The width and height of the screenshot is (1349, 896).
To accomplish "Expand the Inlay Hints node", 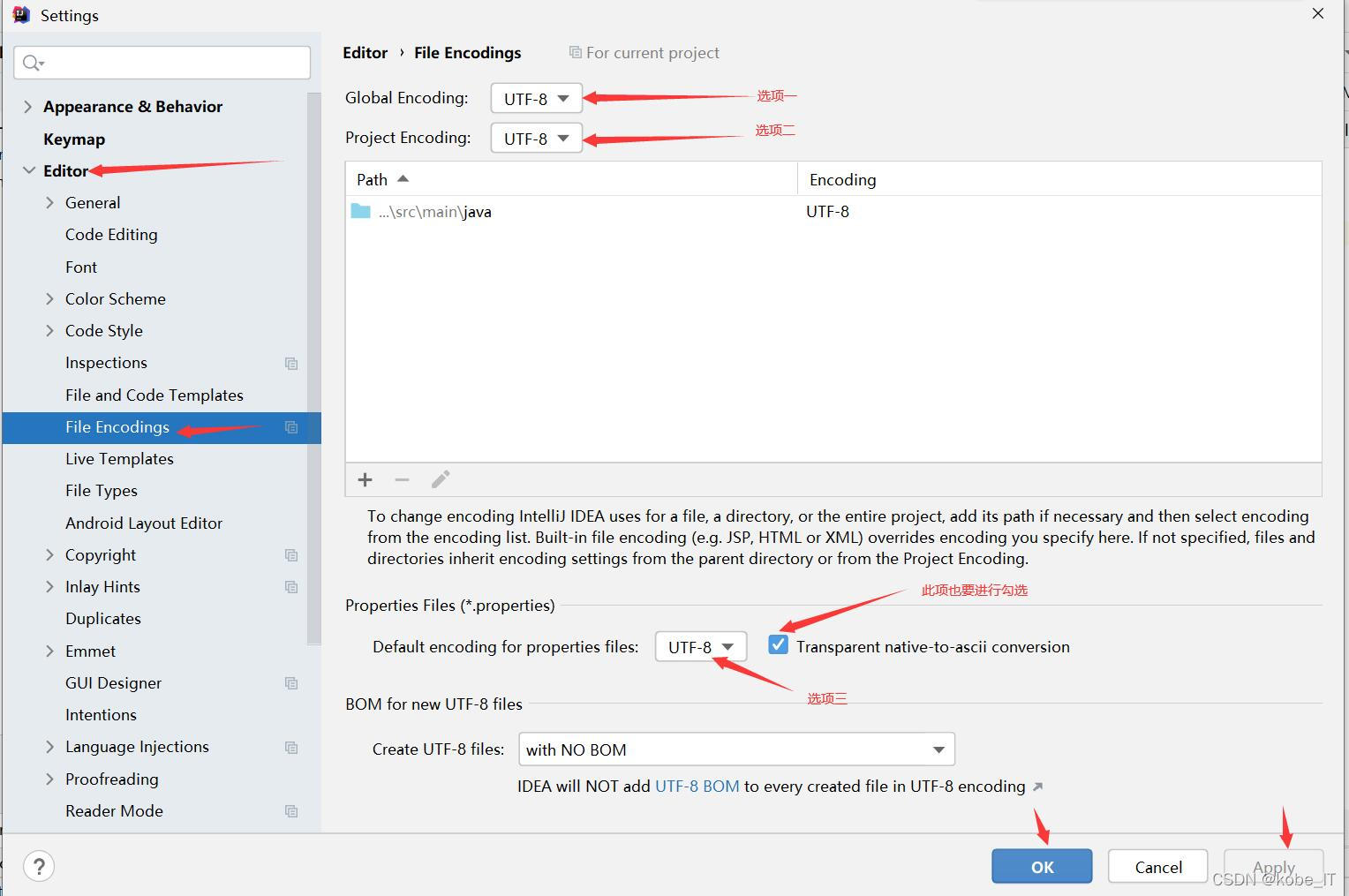I will tap(49, 586).
